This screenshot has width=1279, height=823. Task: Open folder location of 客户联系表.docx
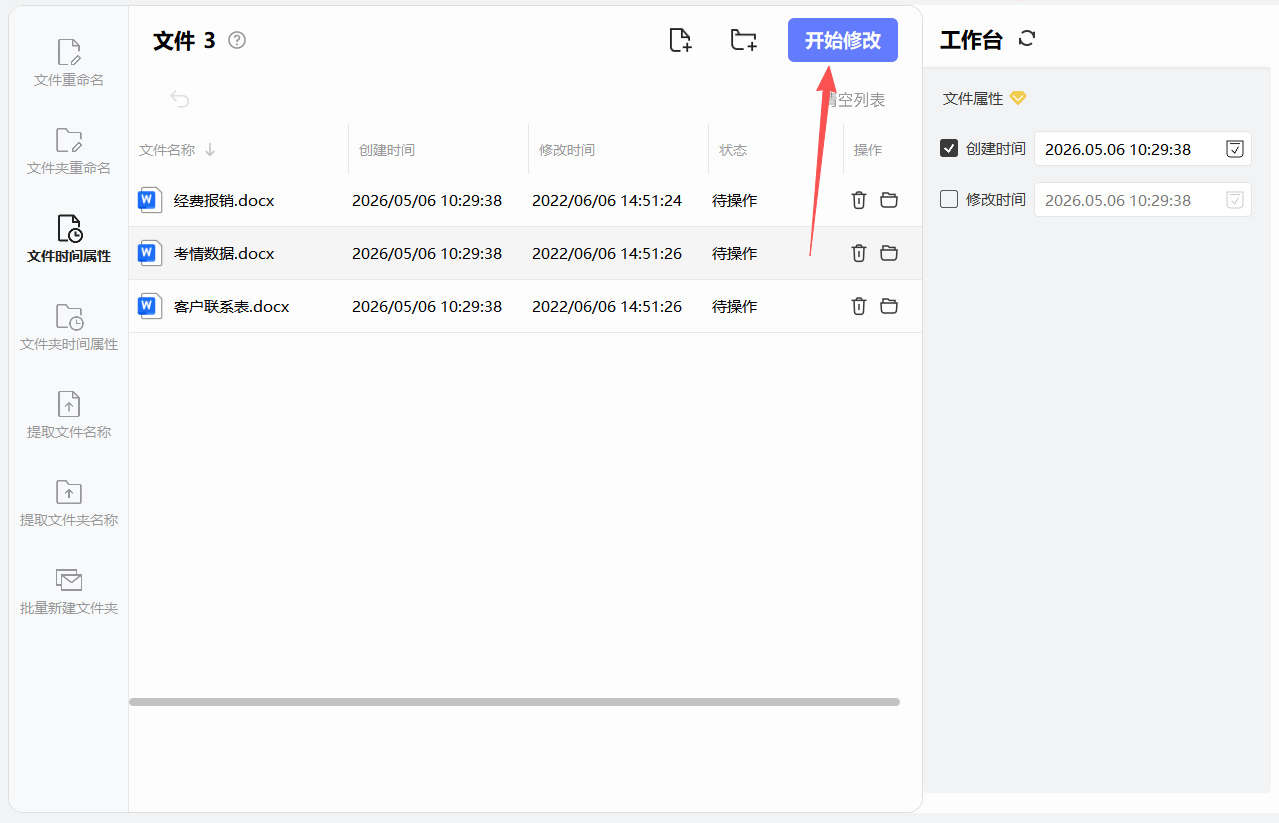click(x=889, y=306)
